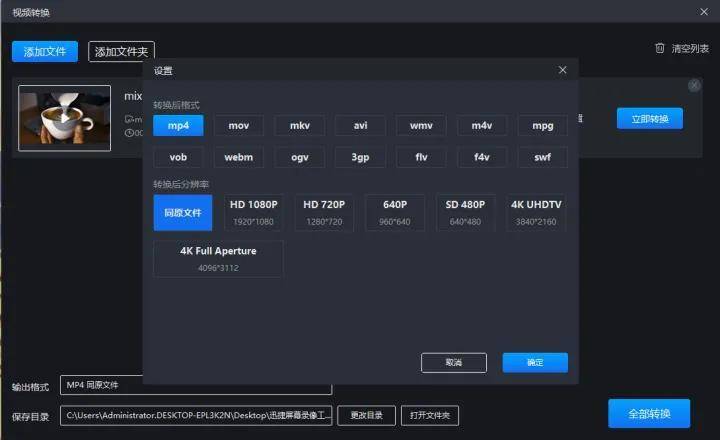
Task: Pick HD 1080P resolution
Action: 254,212
